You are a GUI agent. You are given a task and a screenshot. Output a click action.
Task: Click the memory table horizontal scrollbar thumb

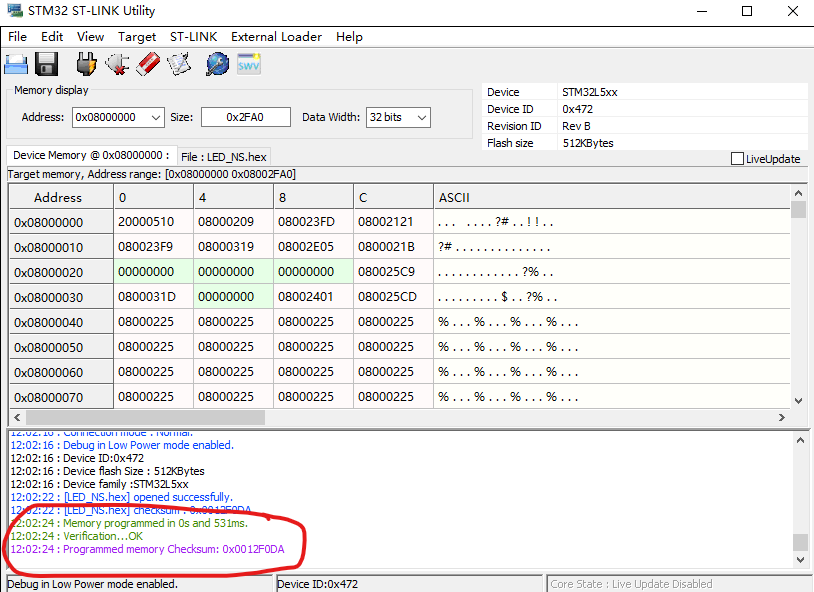point(145,418)
